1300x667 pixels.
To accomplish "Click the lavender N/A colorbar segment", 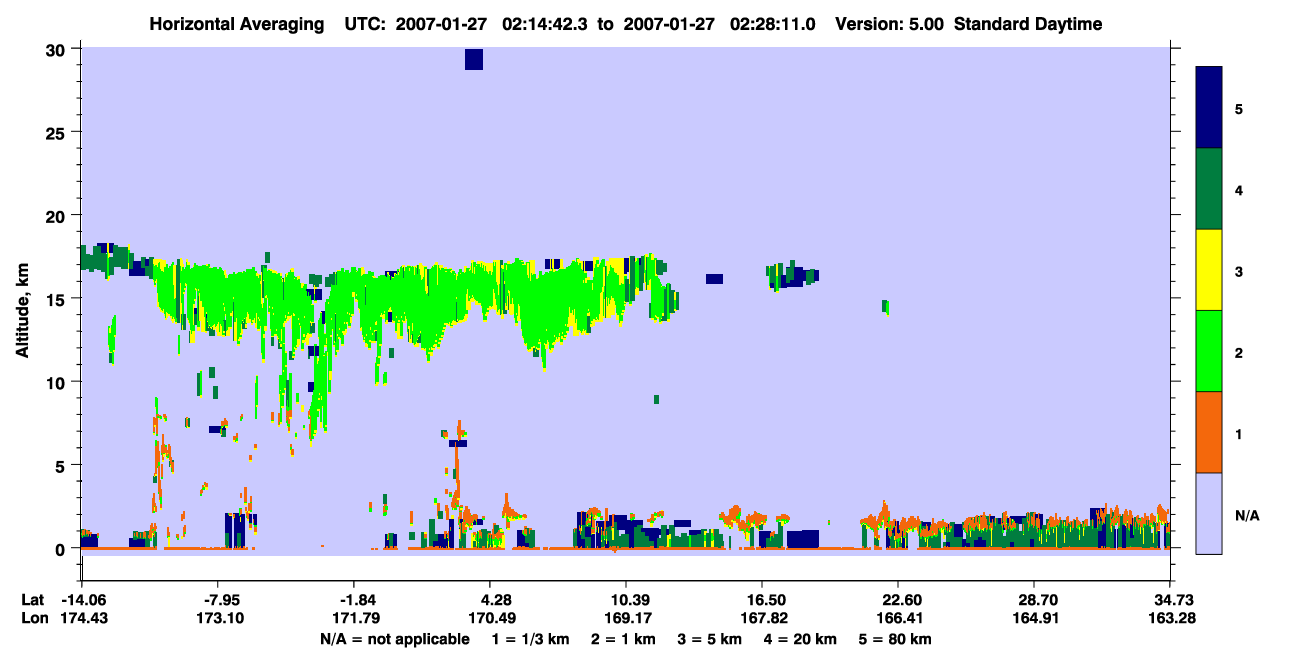I will tap(1209, 513).
